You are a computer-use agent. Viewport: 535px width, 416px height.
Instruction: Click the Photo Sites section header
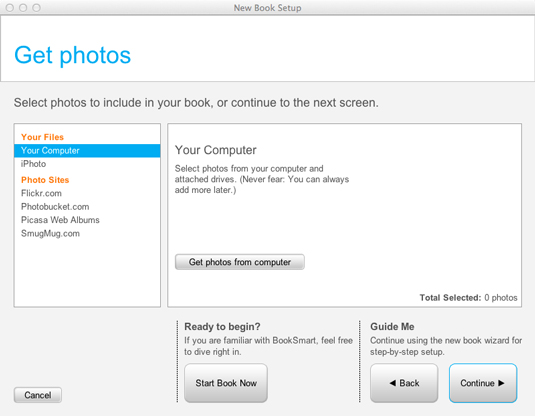45,180
